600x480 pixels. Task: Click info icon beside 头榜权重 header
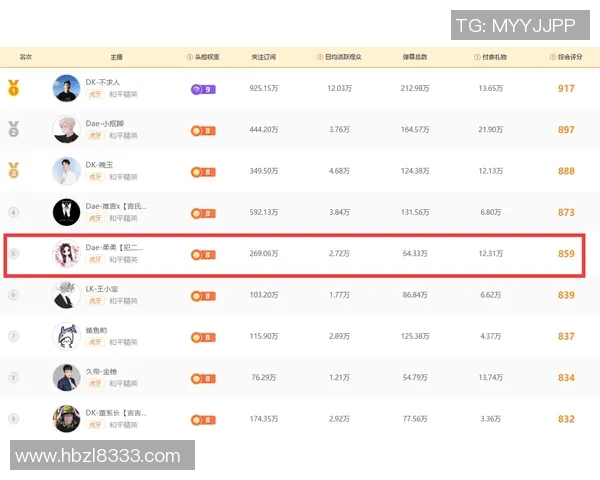coord(190,57)
